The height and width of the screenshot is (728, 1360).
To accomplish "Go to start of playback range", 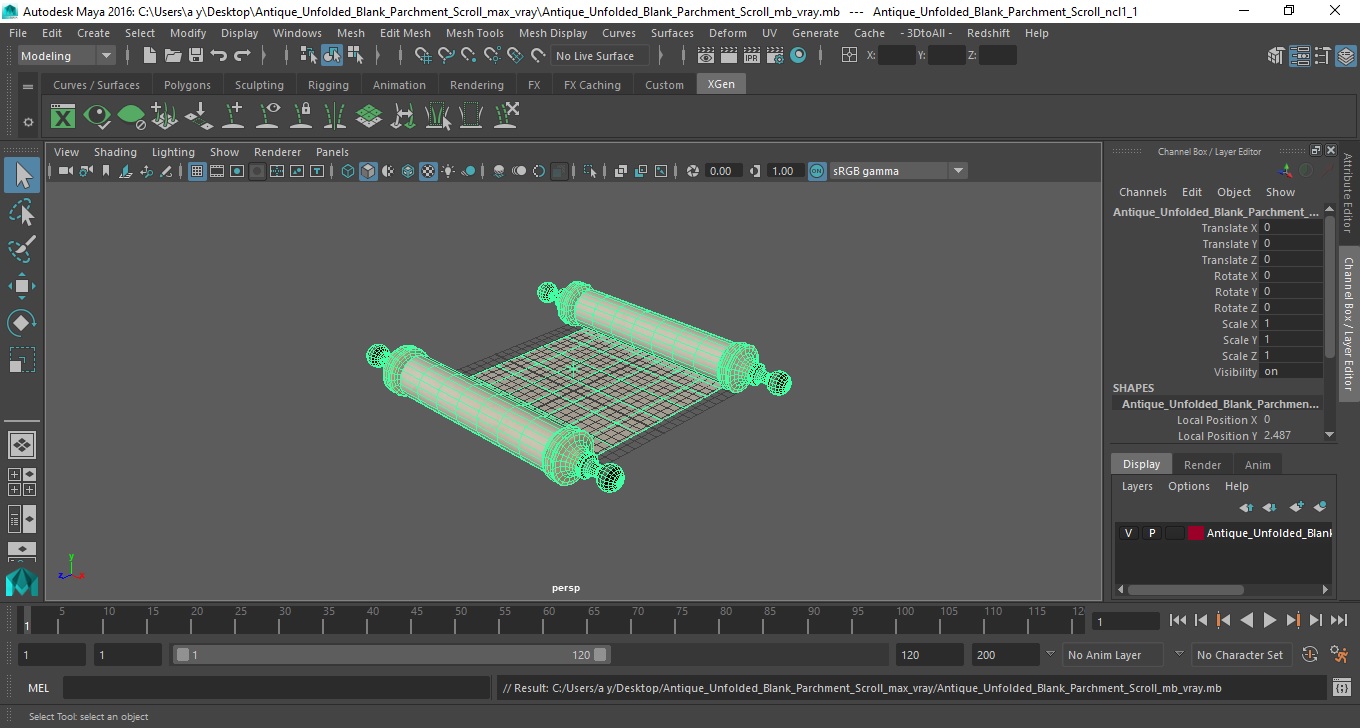I will click(1178, 620).
